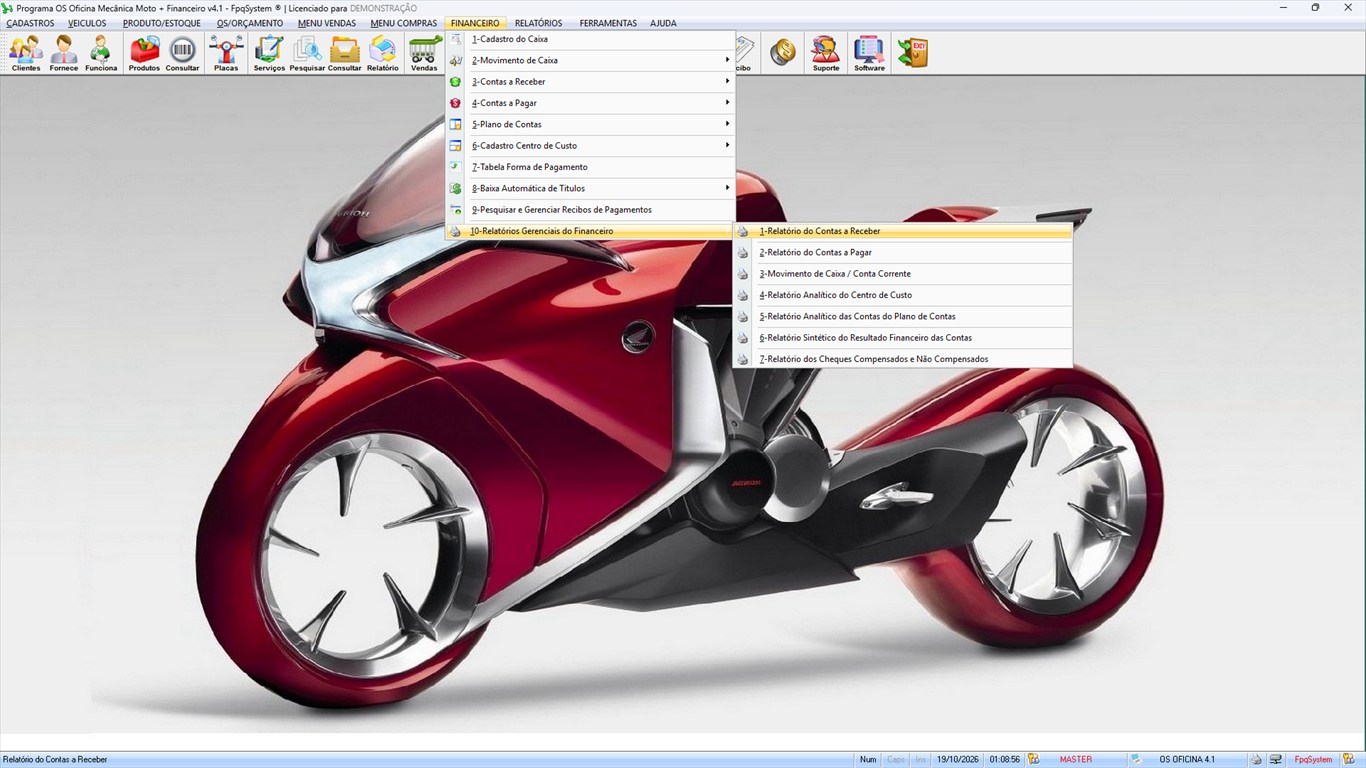Click the Pesquisar magnifier icon
The image size is (1366, 768).
coord(307,53)
